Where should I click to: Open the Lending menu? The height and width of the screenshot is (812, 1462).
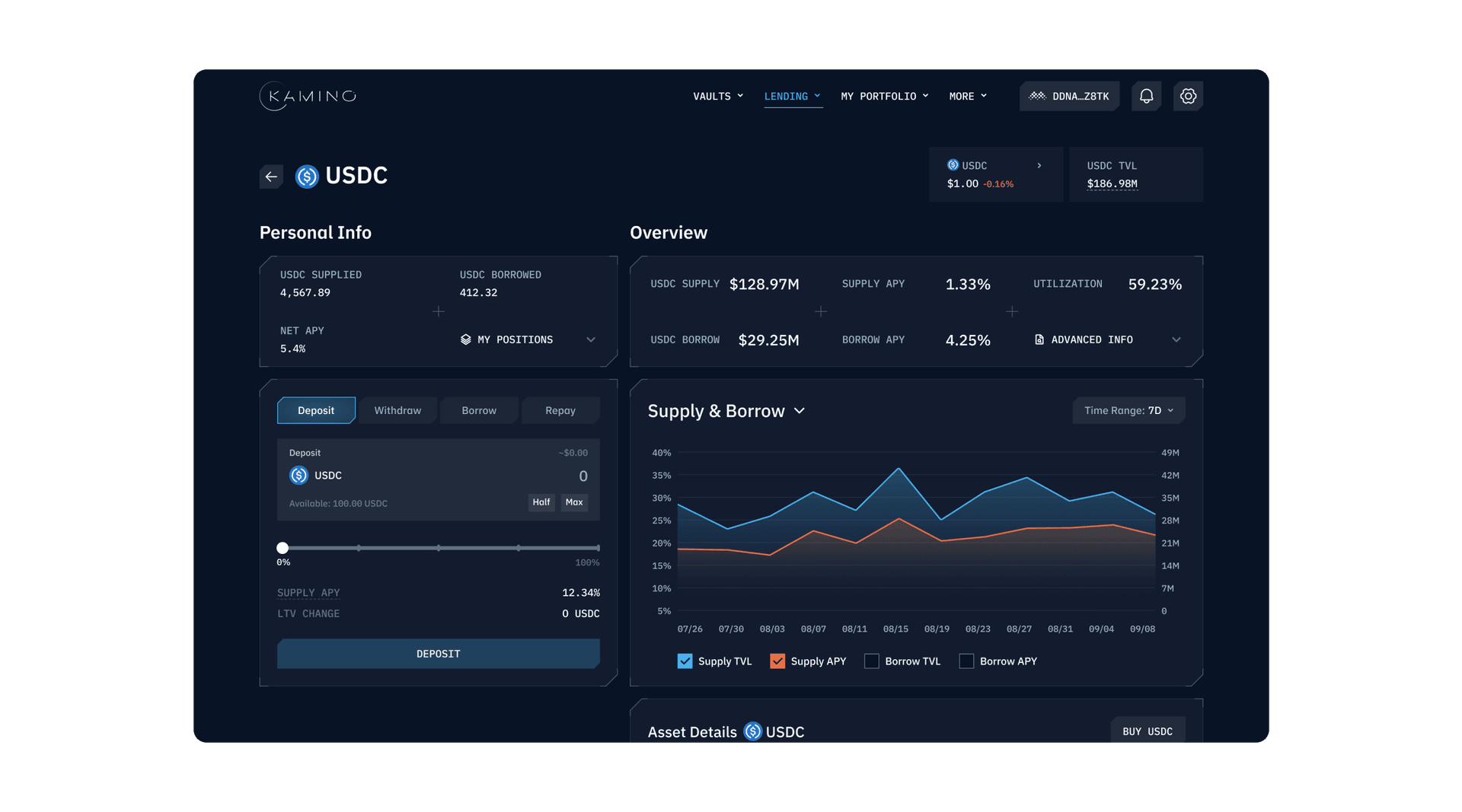(x=793, y=97)
